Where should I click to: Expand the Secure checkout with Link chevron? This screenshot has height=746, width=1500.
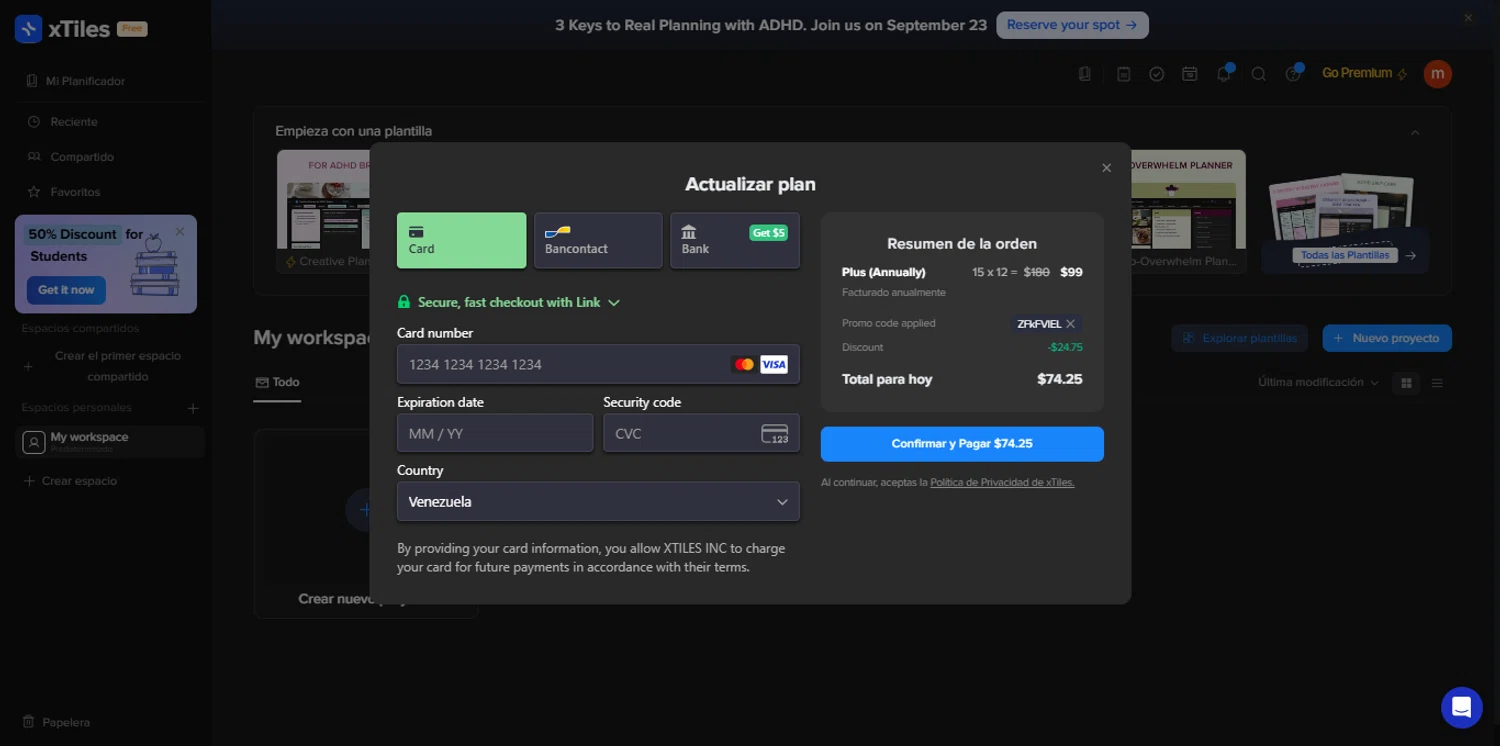pyautogui.click(x=614, y=303)
